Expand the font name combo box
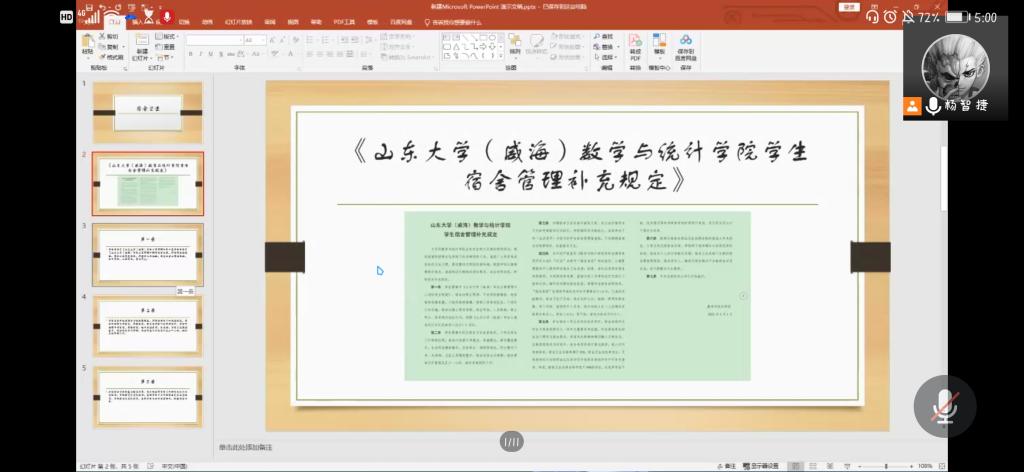Viewport: 1024px width, 472px height. click(x=238, y=40)
